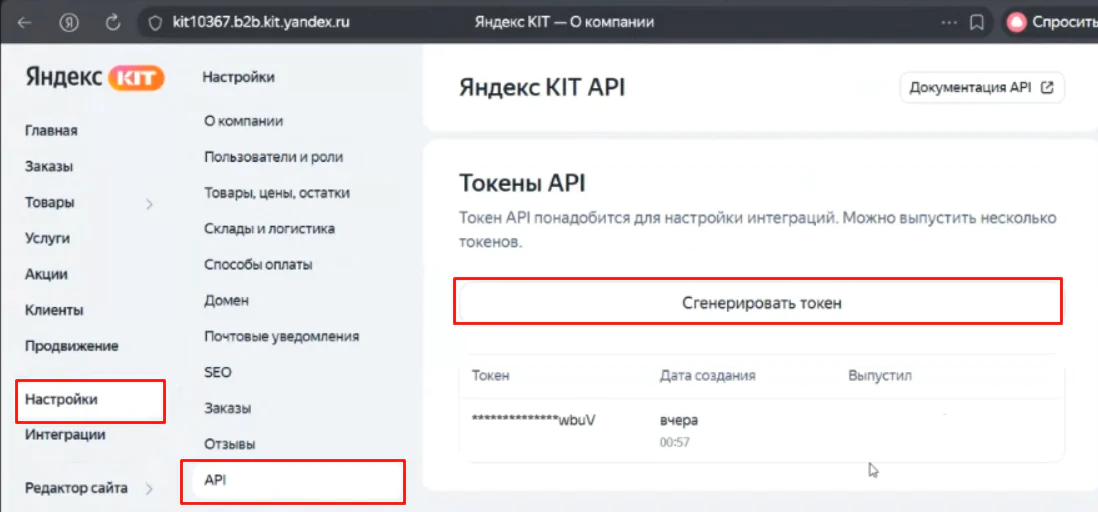Click the Яндекс KIT API page title
Image resolution: width=1098 pixels, height=512 pixels.
[542, 88]
